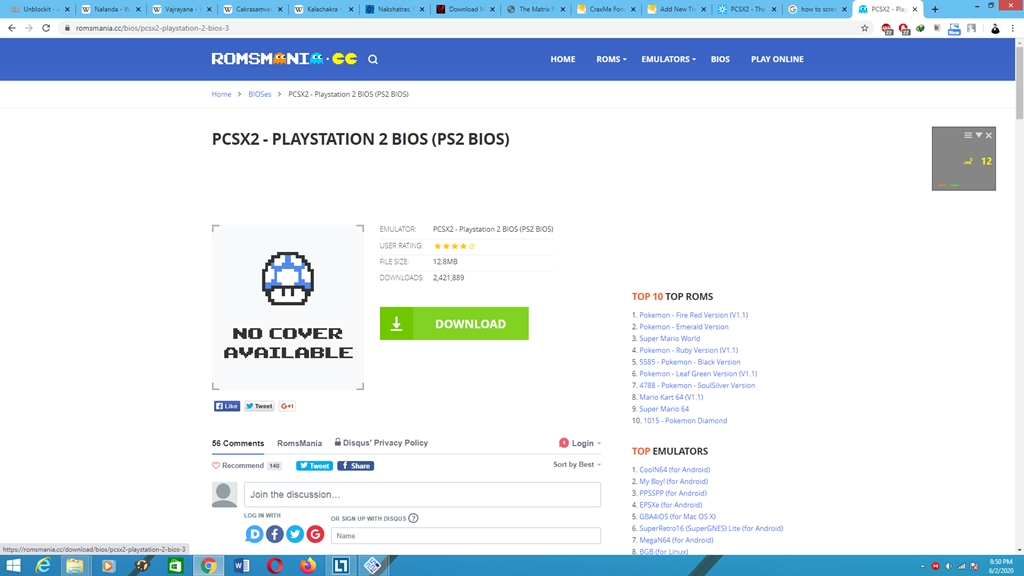This screenshot has height=576, width=1024.
Task: Open GBA4iOS (for Mac OS X) link
Action: [677, 517]
